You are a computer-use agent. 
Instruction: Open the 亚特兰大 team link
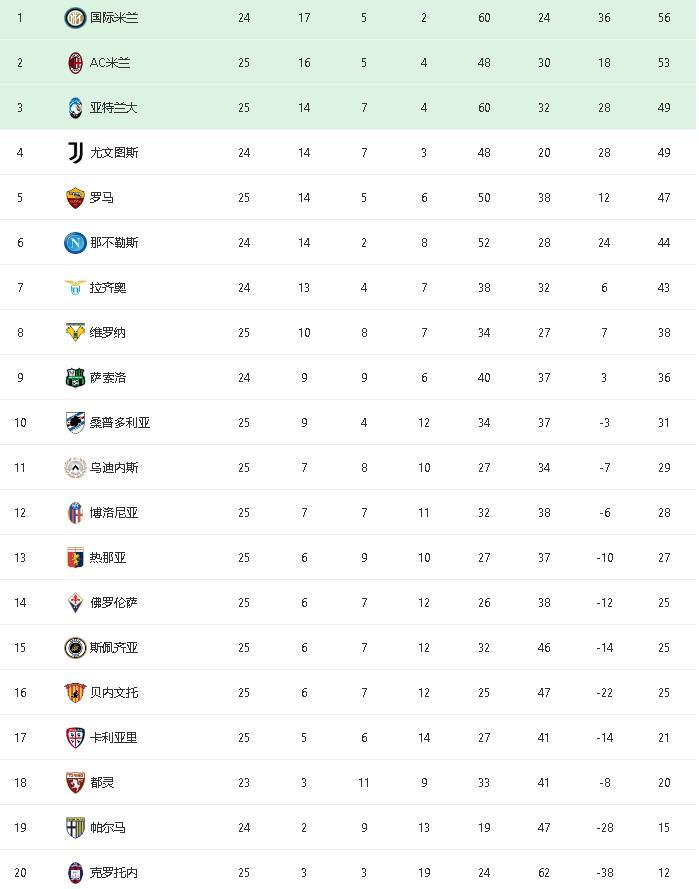click(x=113, y=108)
